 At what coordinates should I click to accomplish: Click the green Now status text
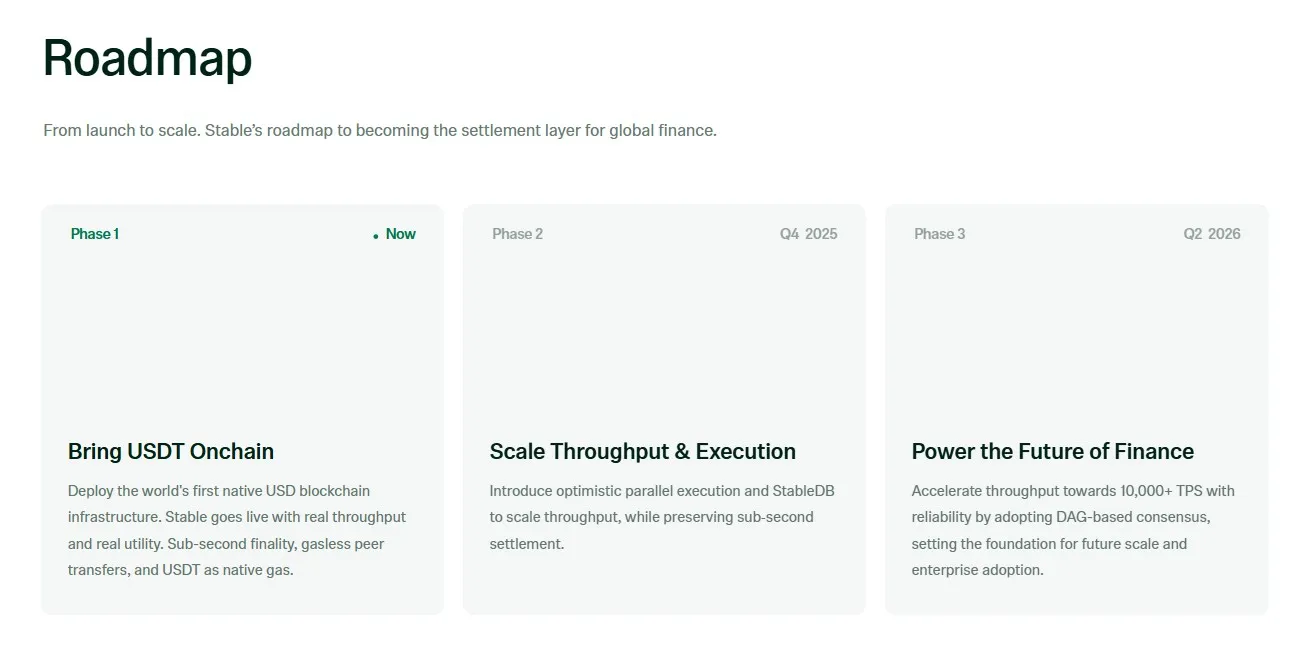point(400,234)
